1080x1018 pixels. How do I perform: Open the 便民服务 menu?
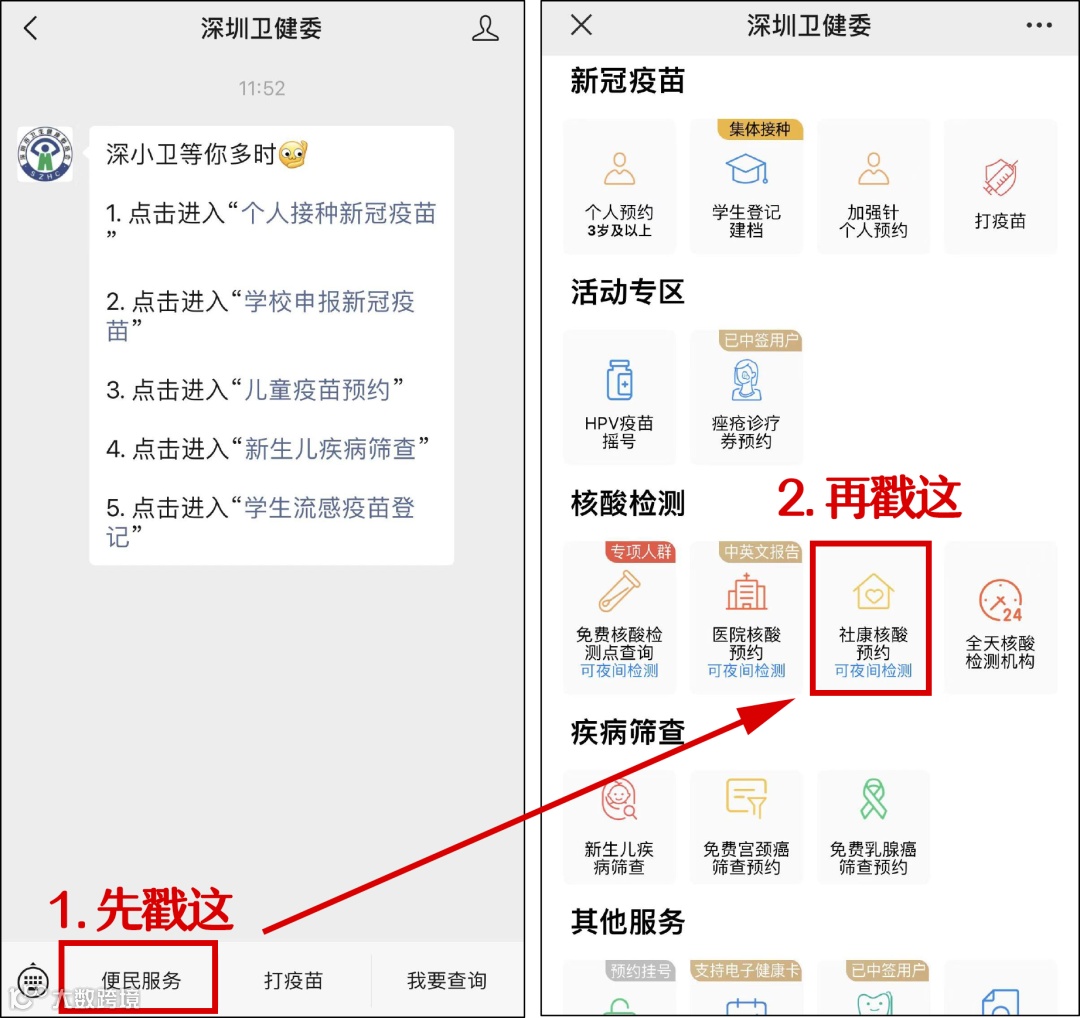point(141,979)
